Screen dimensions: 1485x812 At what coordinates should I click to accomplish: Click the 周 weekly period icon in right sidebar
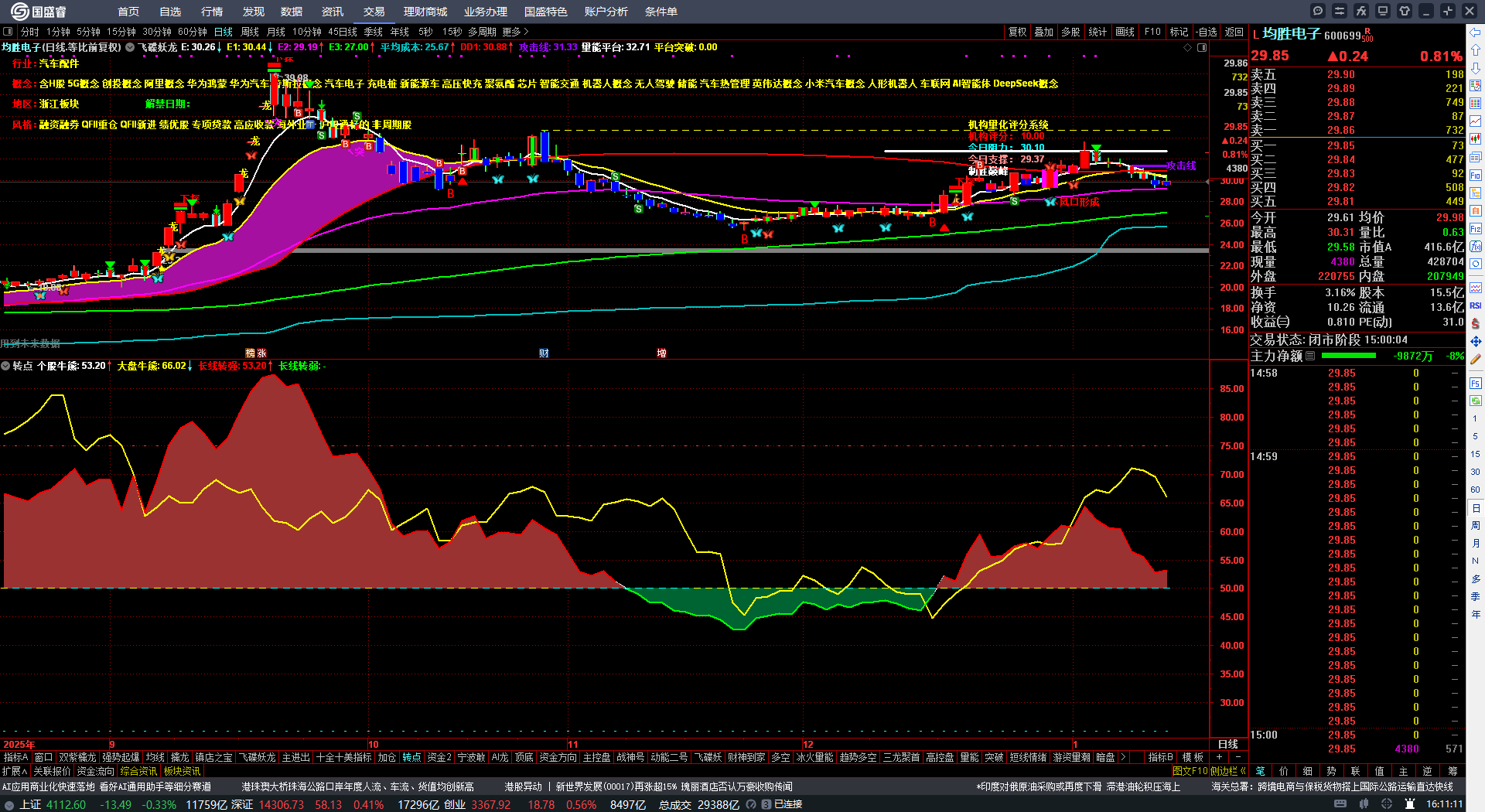pyautogui.click(x=1476, y=526)
